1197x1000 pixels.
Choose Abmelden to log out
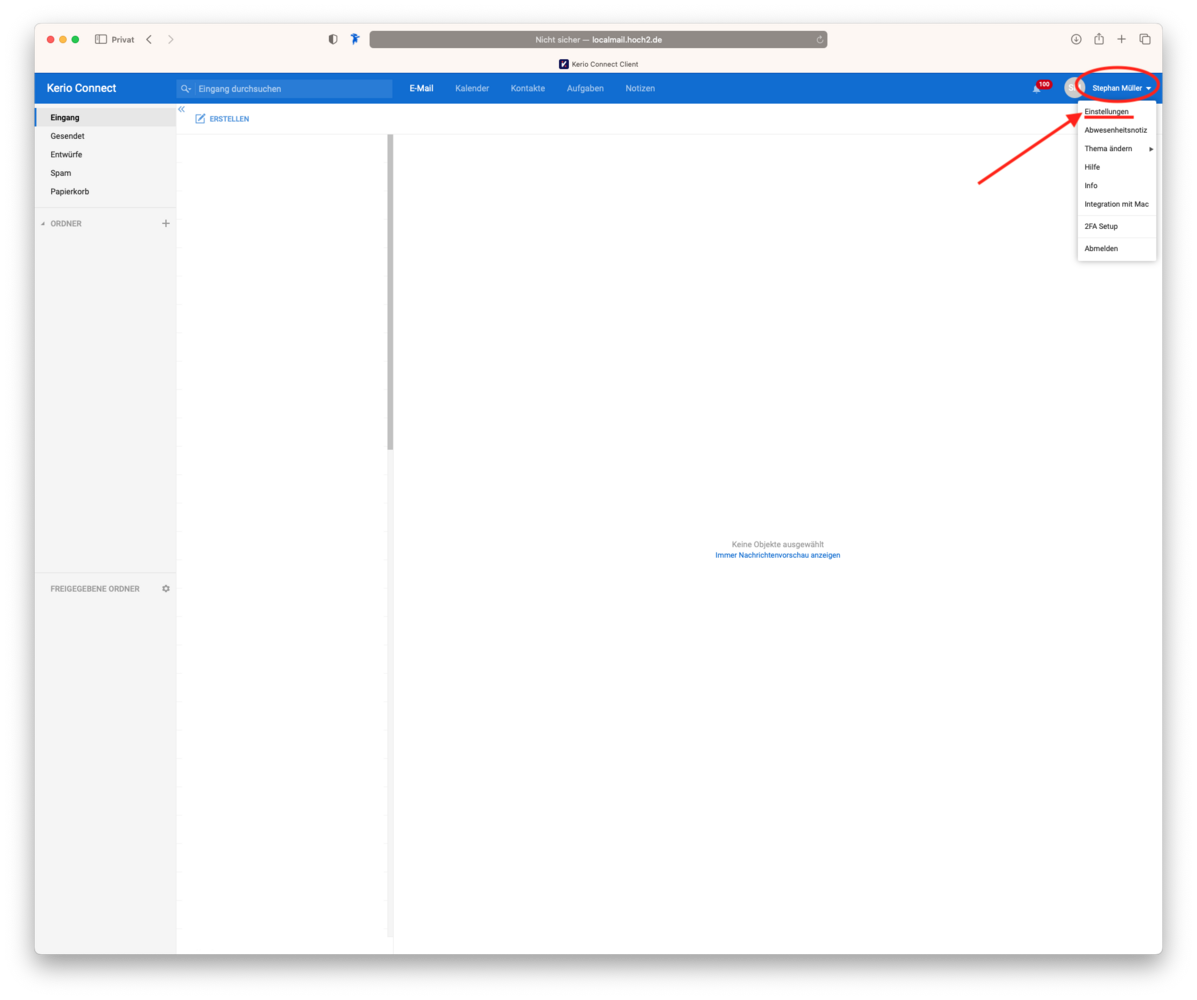pos(1101,248)
